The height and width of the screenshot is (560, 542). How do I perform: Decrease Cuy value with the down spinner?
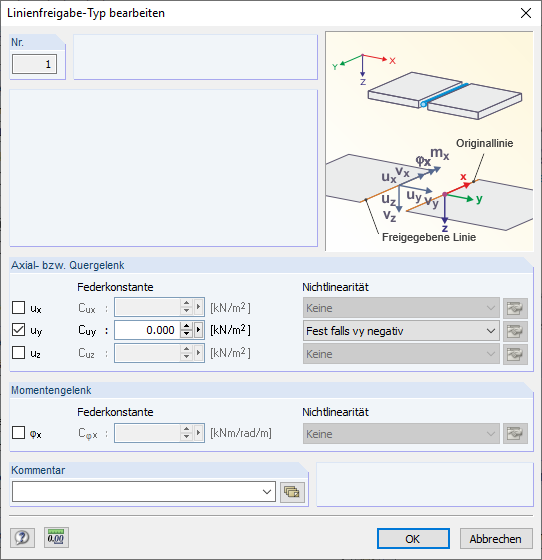click(186, 334)
